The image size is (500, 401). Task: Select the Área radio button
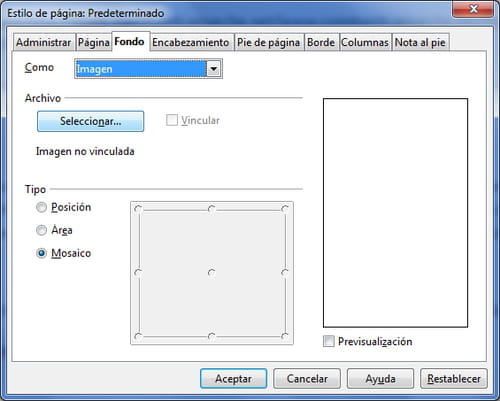coord(41,230)
